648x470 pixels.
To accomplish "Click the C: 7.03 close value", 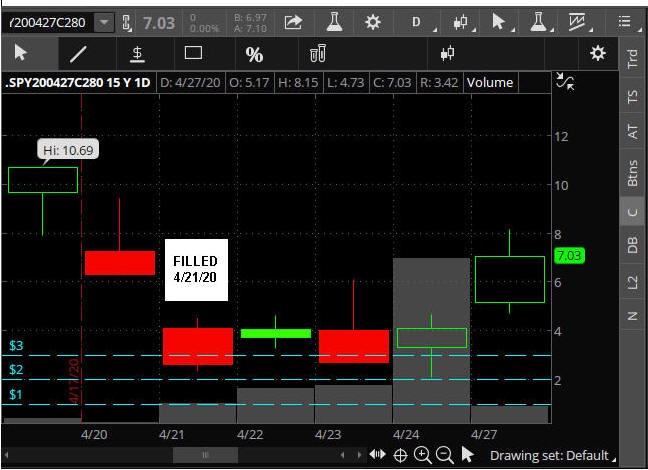I will [392, 82].
